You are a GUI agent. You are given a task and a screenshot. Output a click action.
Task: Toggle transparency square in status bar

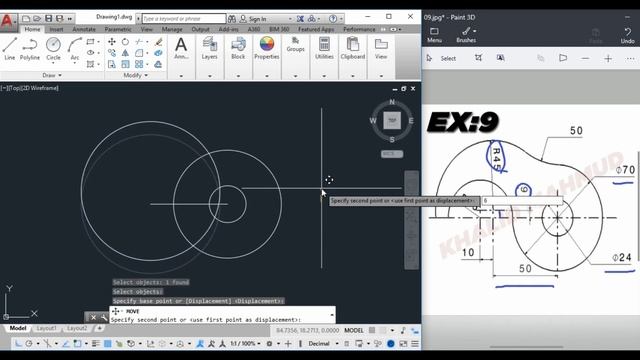108,344
